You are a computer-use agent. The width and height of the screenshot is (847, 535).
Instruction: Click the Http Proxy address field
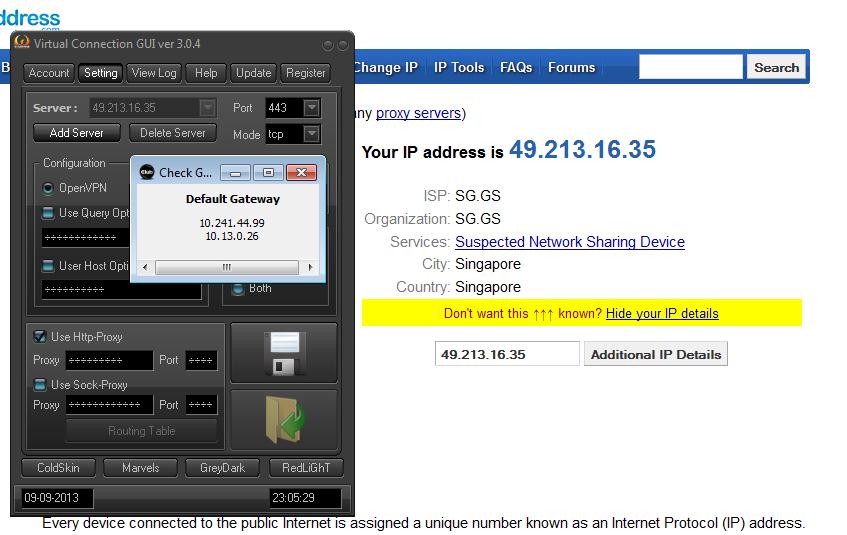[x=110, y=360]
